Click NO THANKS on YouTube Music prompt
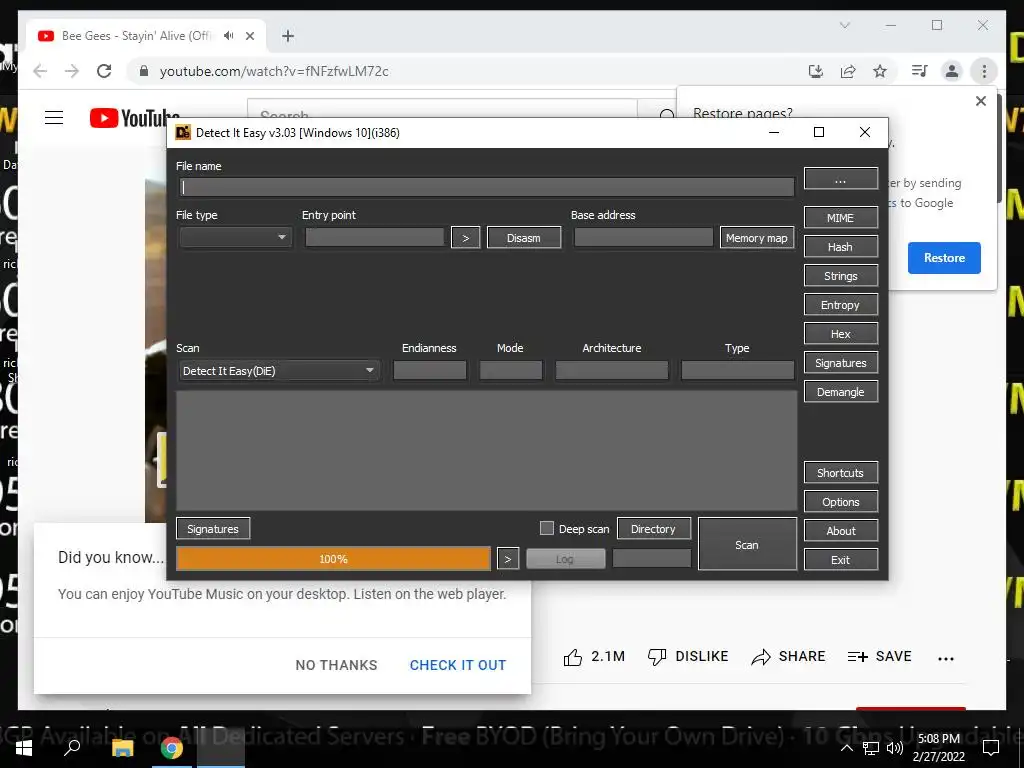This screenshot has width=1024, height=768. click(x=336, y=665)
